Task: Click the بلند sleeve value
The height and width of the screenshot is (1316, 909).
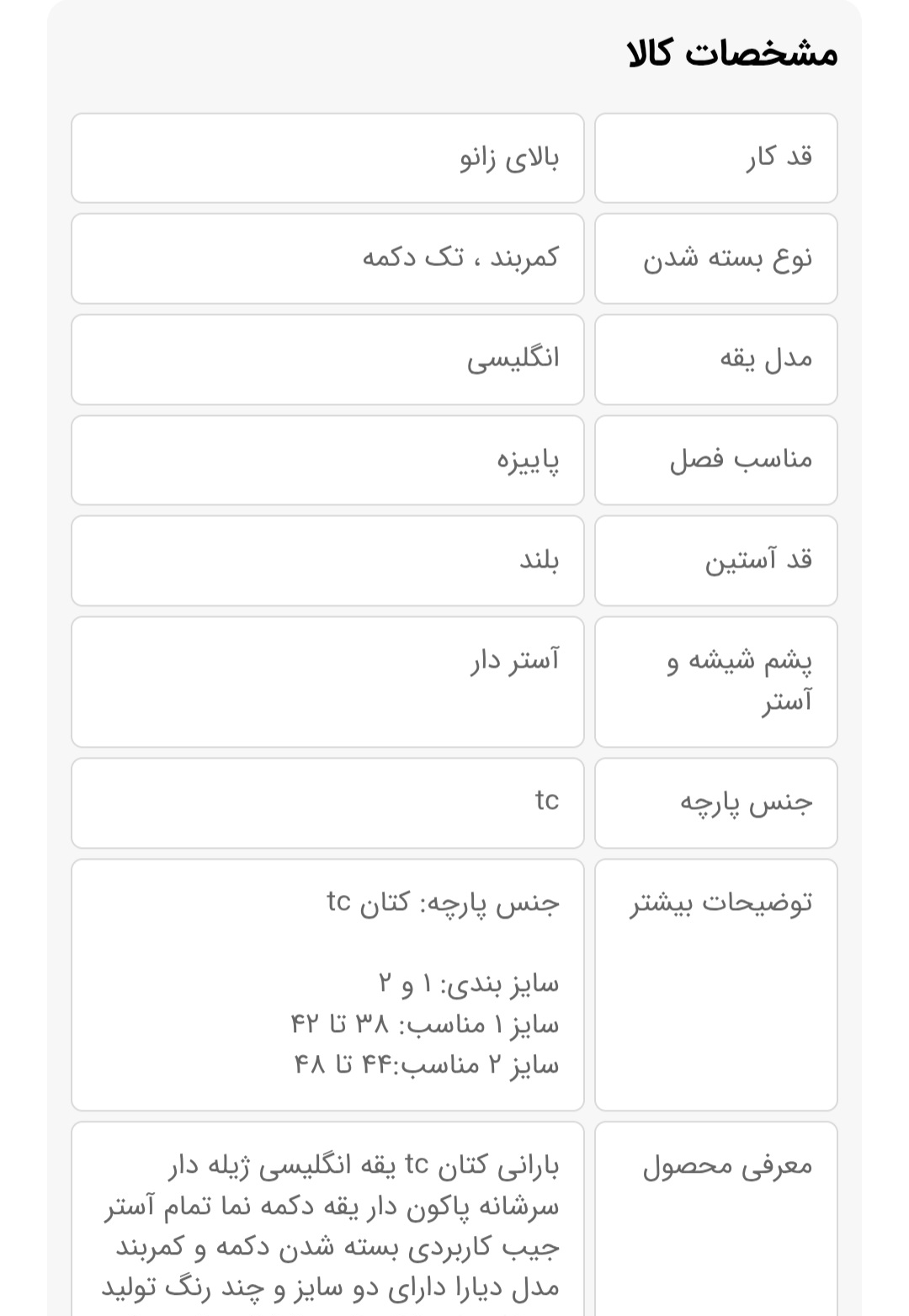Action: pos(539,561)
